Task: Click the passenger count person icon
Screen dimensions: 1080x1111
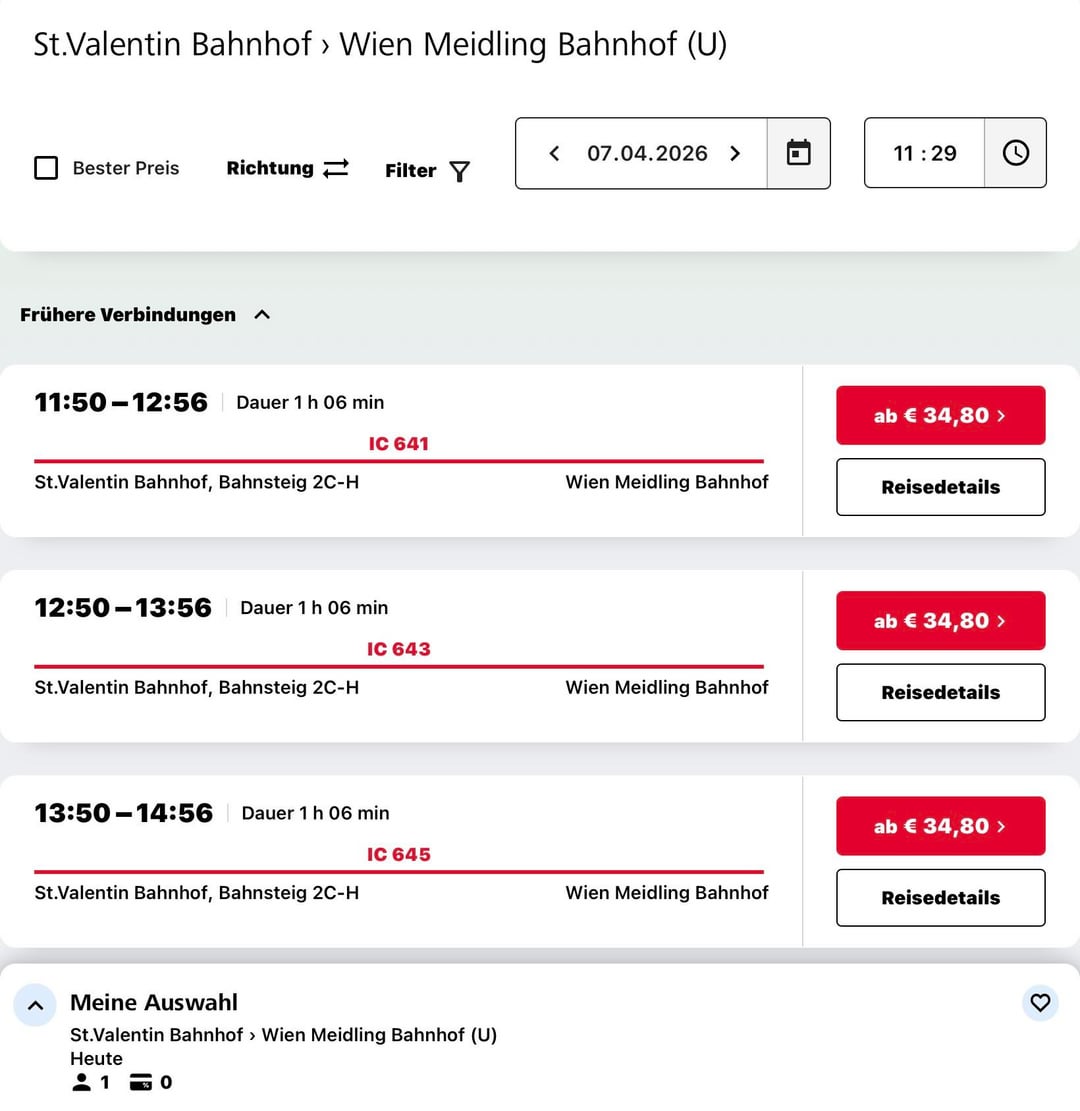Action: coord(82,1082)
